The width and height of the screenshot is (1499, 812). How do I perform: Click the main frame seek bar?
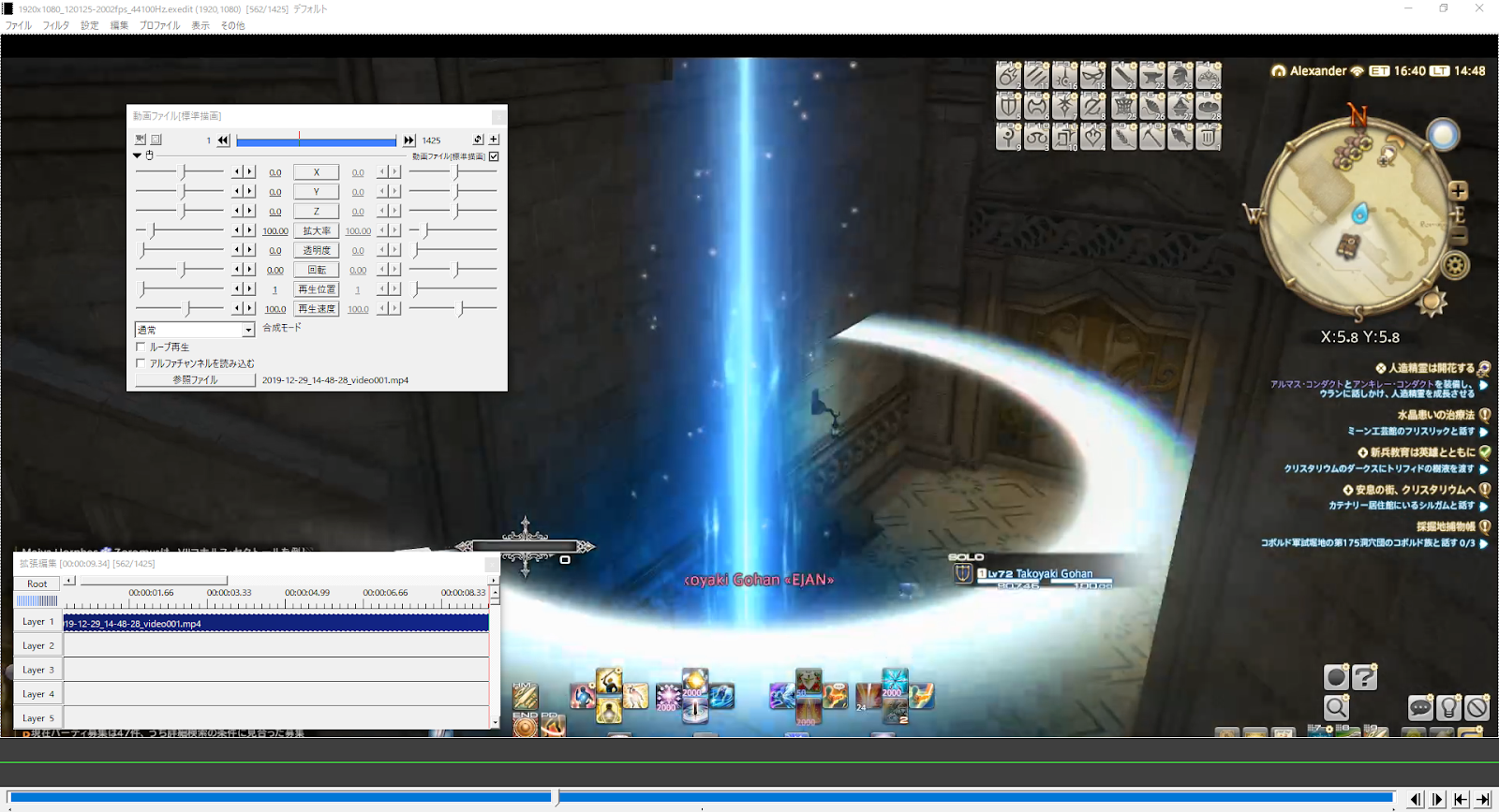pyautogui.click(x=701, y=798)
